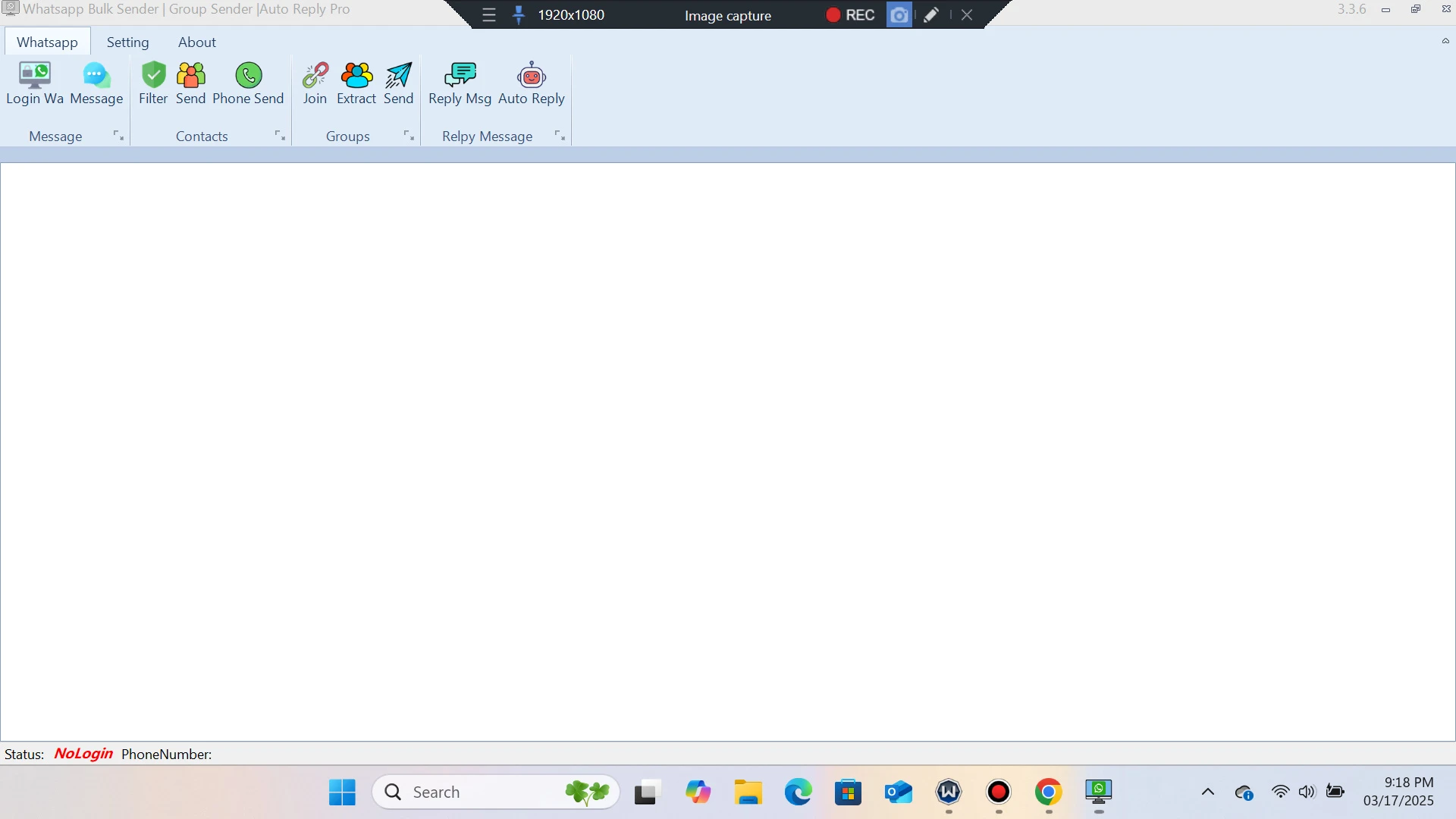Image resolution: width=1456 pixels, height=819 pixels.
Task: Open the Auto Reply robot tool
Action: point(532,83)
